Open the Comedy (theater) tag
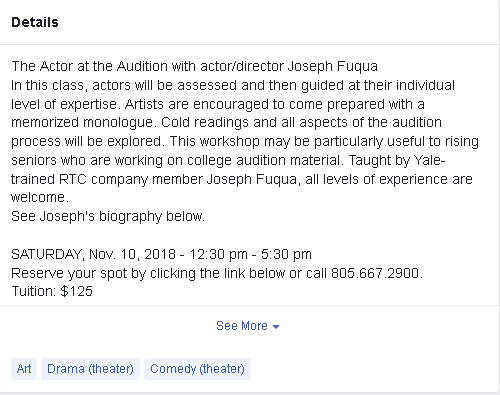500x395 pixels. click(x=197, y=369)
